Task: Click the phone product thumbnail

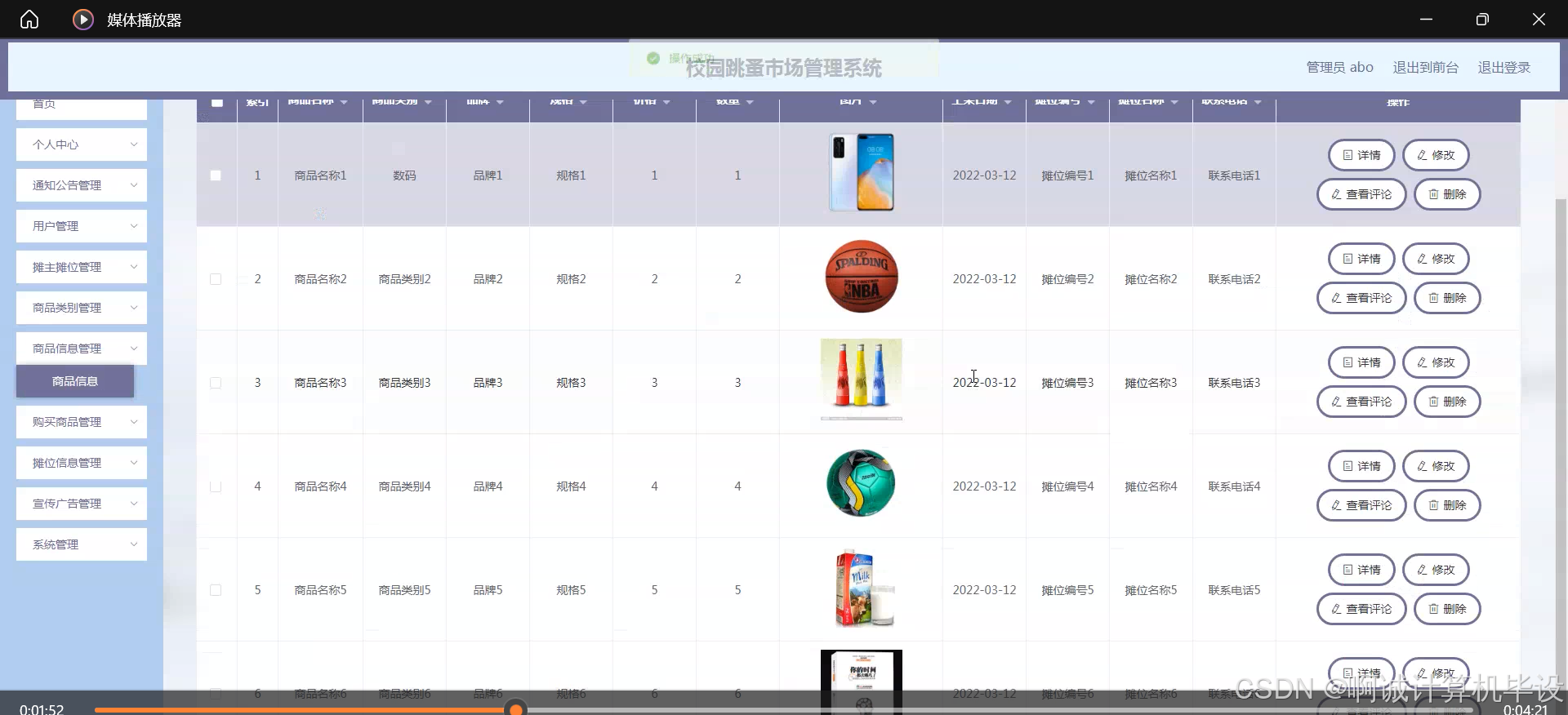Action: 862,173
